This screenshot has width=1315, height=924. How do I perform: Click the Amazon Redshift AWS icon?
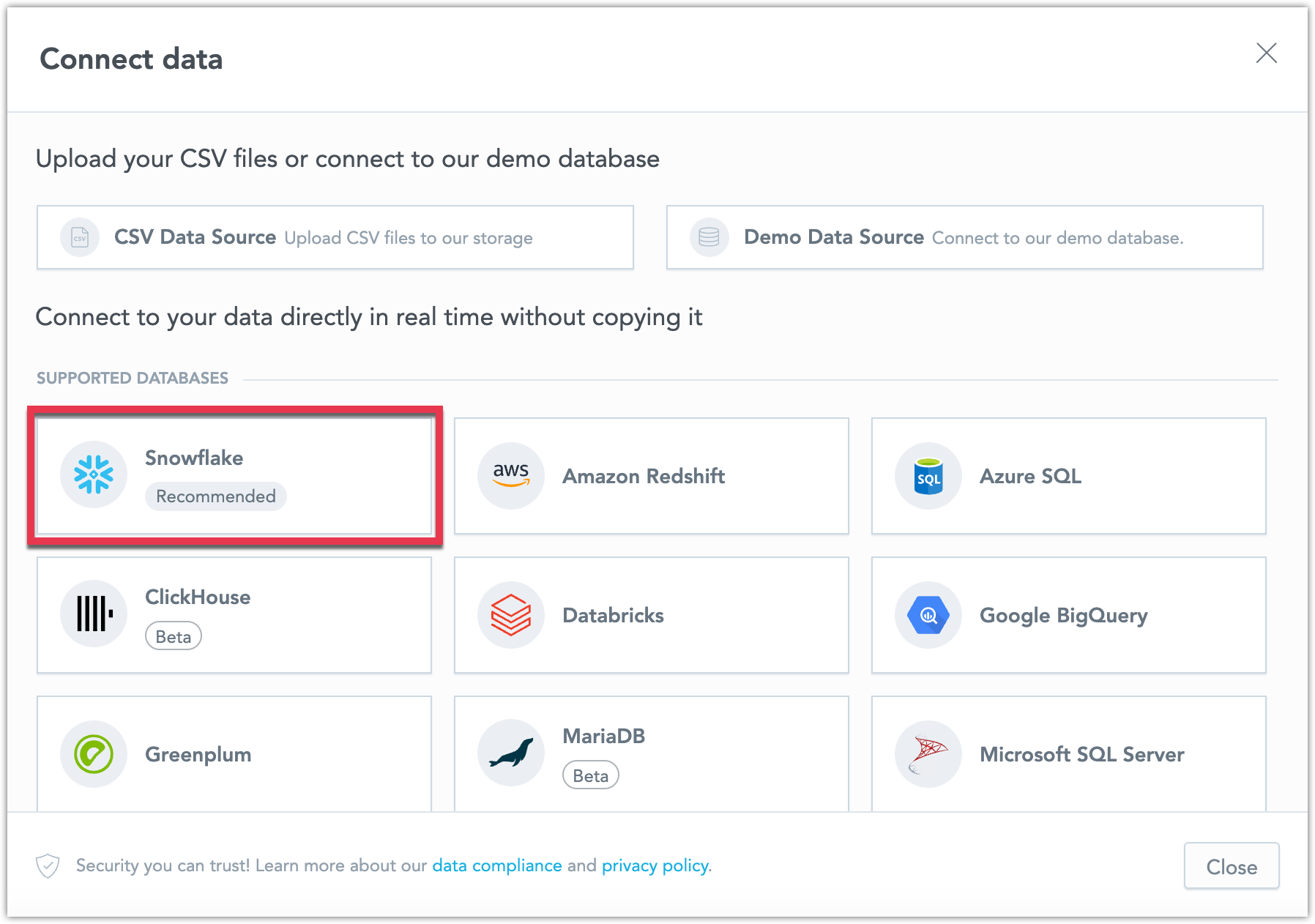click(510, 475)
